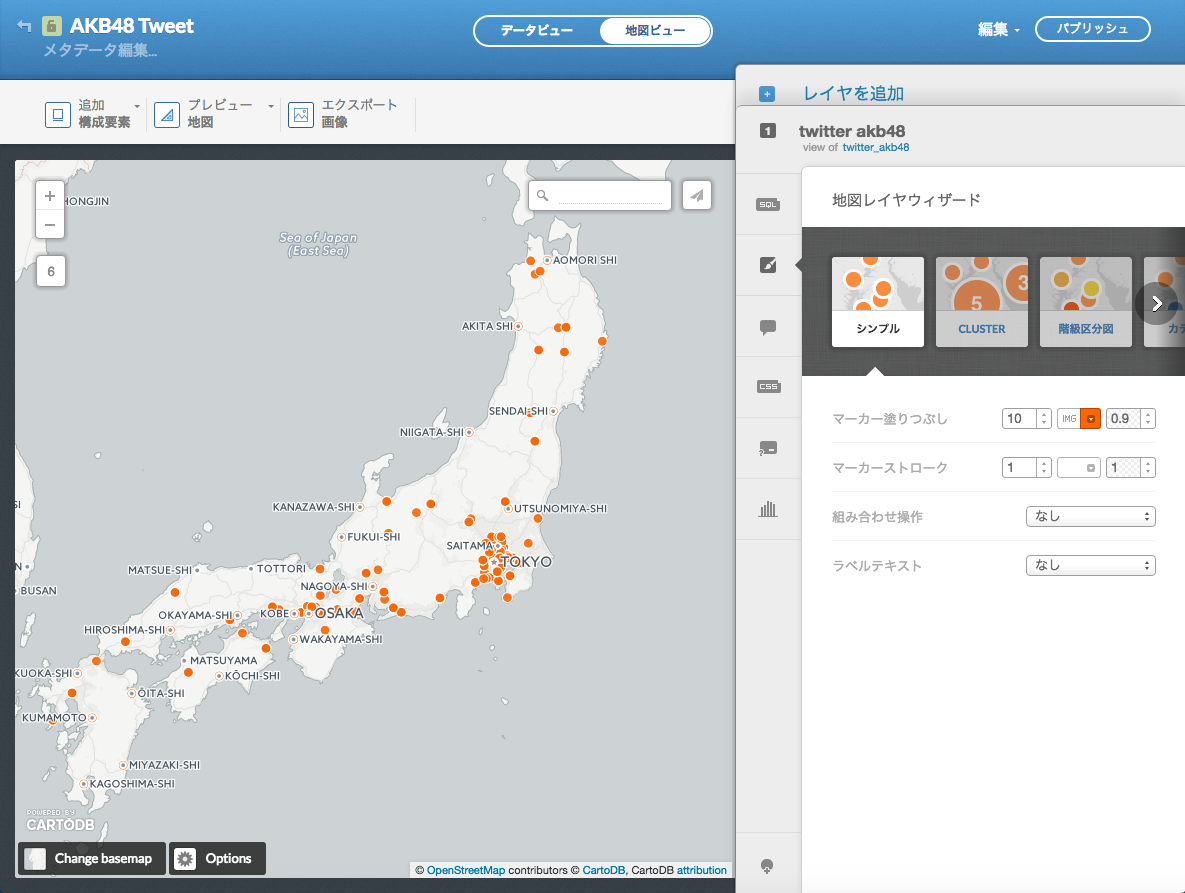Zoom in on the map
Screen dimensions: 1185x893
tap(50, 196)
